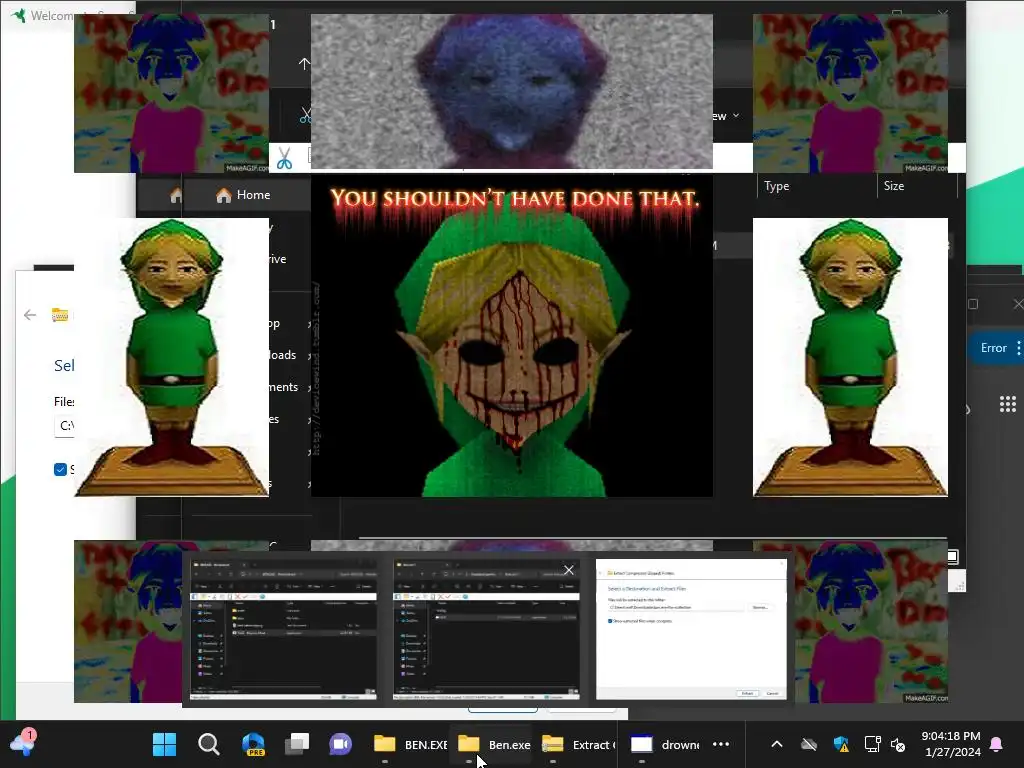Sort by the Size column header
The height and width of the screenshot is (768, 1024).
coord(894,186)
